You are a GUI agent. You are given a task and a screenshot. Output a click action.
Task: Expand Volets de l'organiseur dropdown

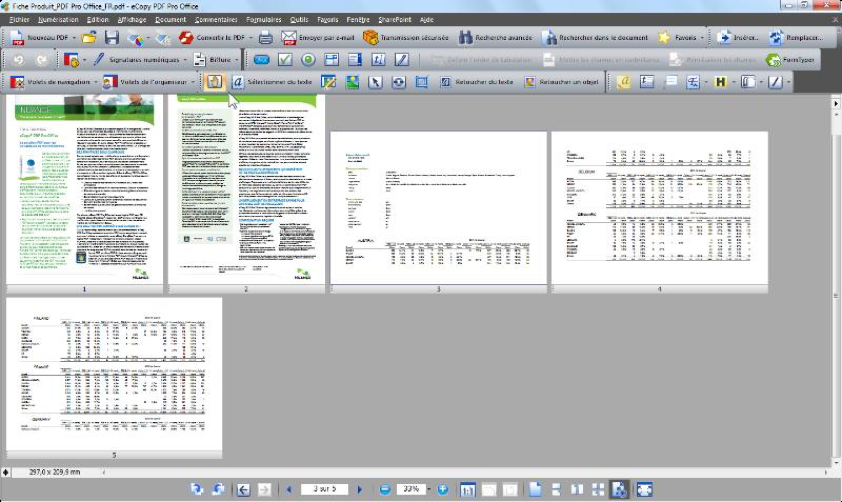192,82
